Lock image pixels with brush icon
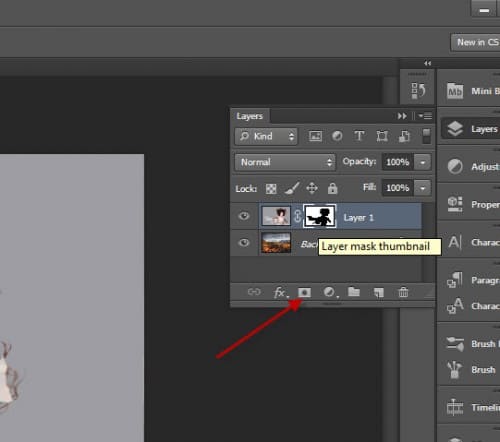This screenshot has width=500, height=442. click(x=292, y=189)
